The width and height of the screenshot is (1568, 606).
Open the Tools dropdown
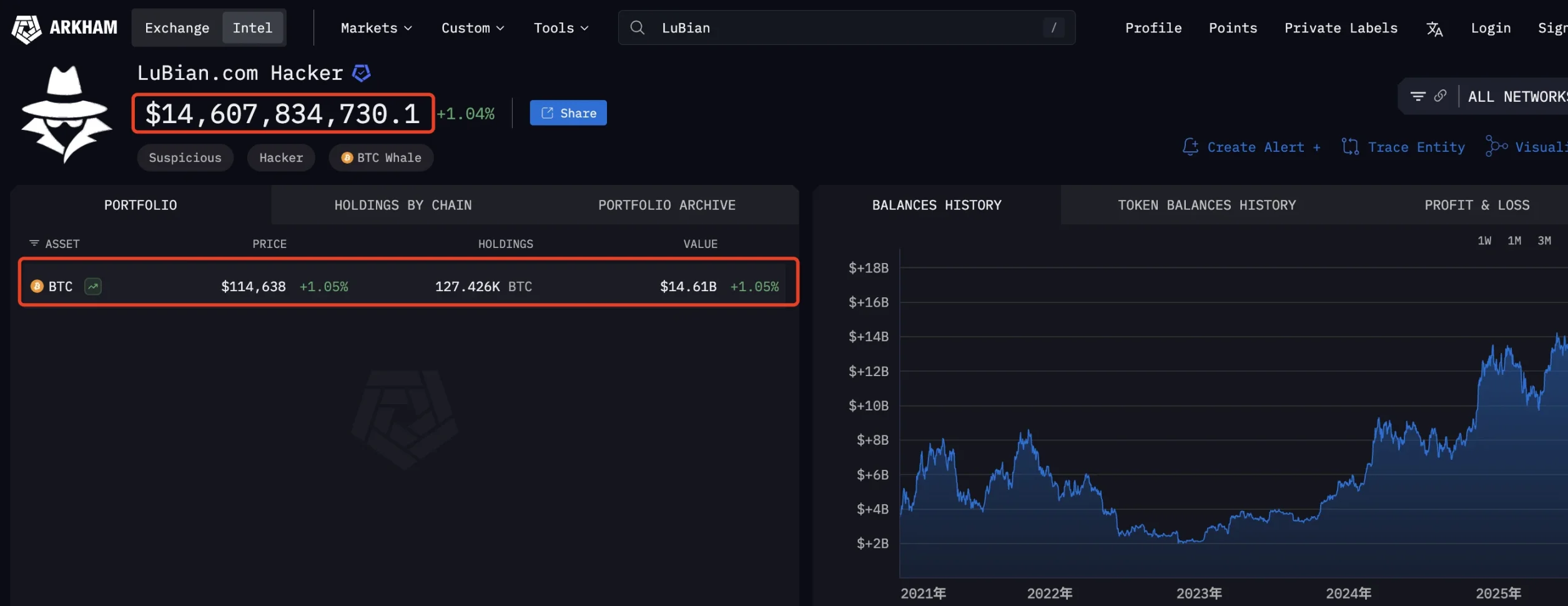(560, 27)
